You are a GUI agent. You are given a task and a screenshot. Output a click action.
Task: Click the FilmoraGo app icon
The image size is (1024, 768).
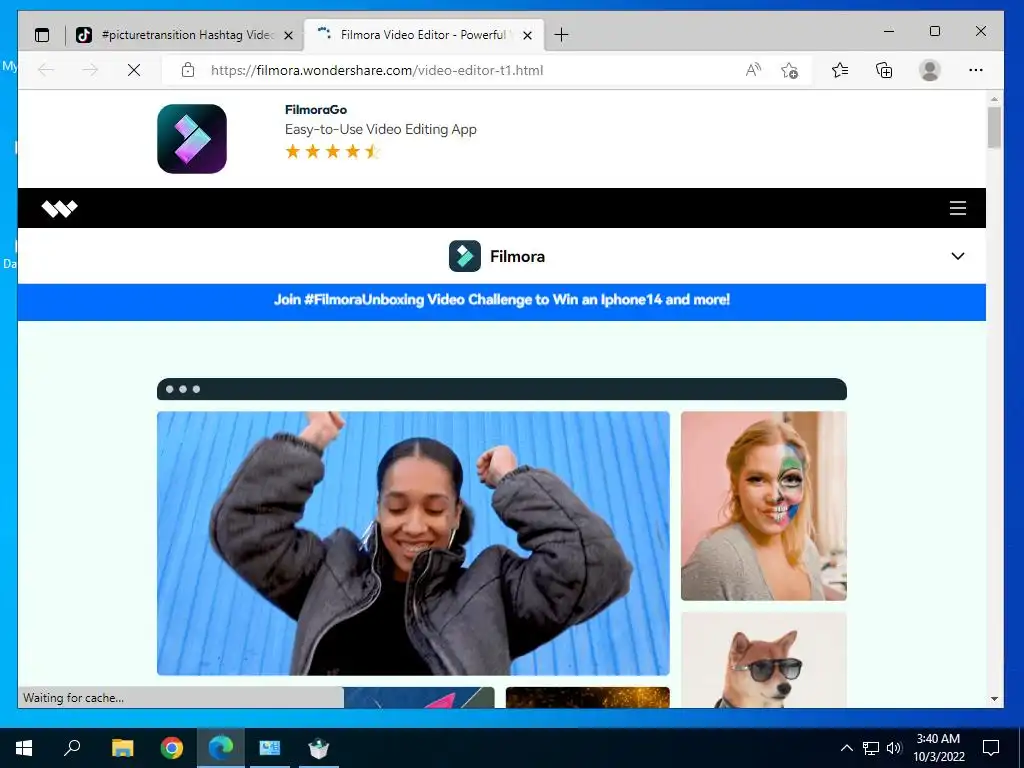point(192,138)
